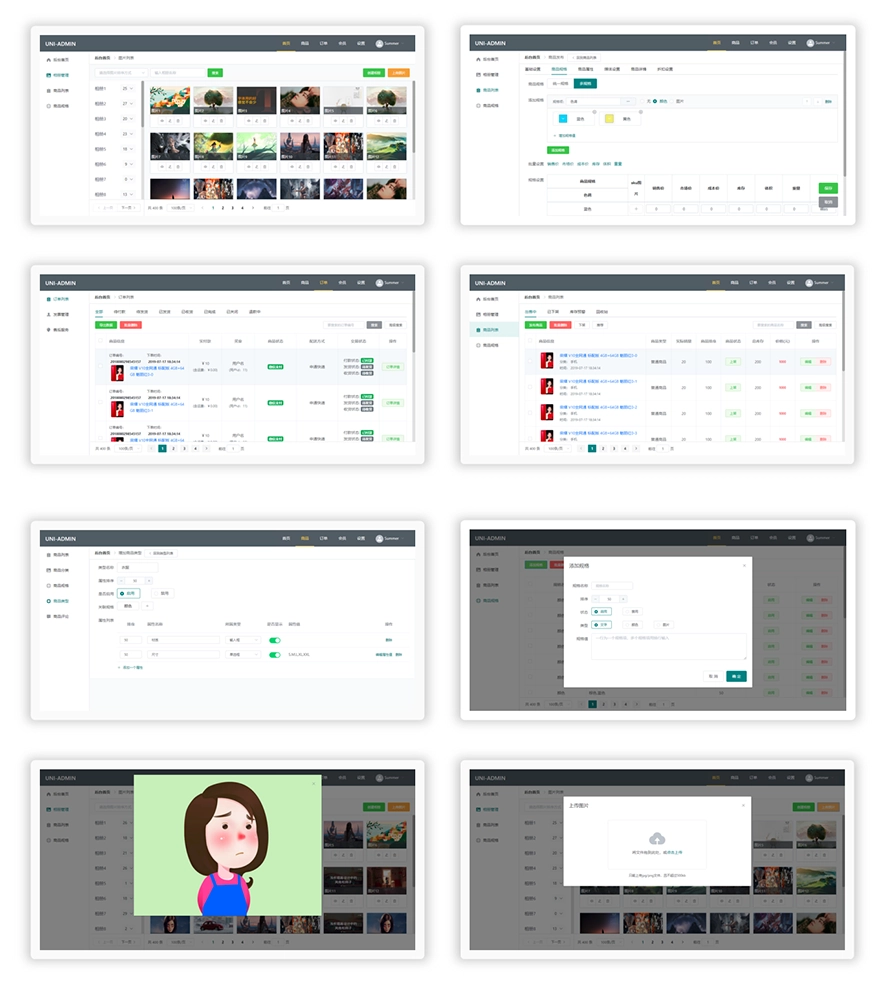Tick the select-all checkbox in the product list header

click(530, 341)
